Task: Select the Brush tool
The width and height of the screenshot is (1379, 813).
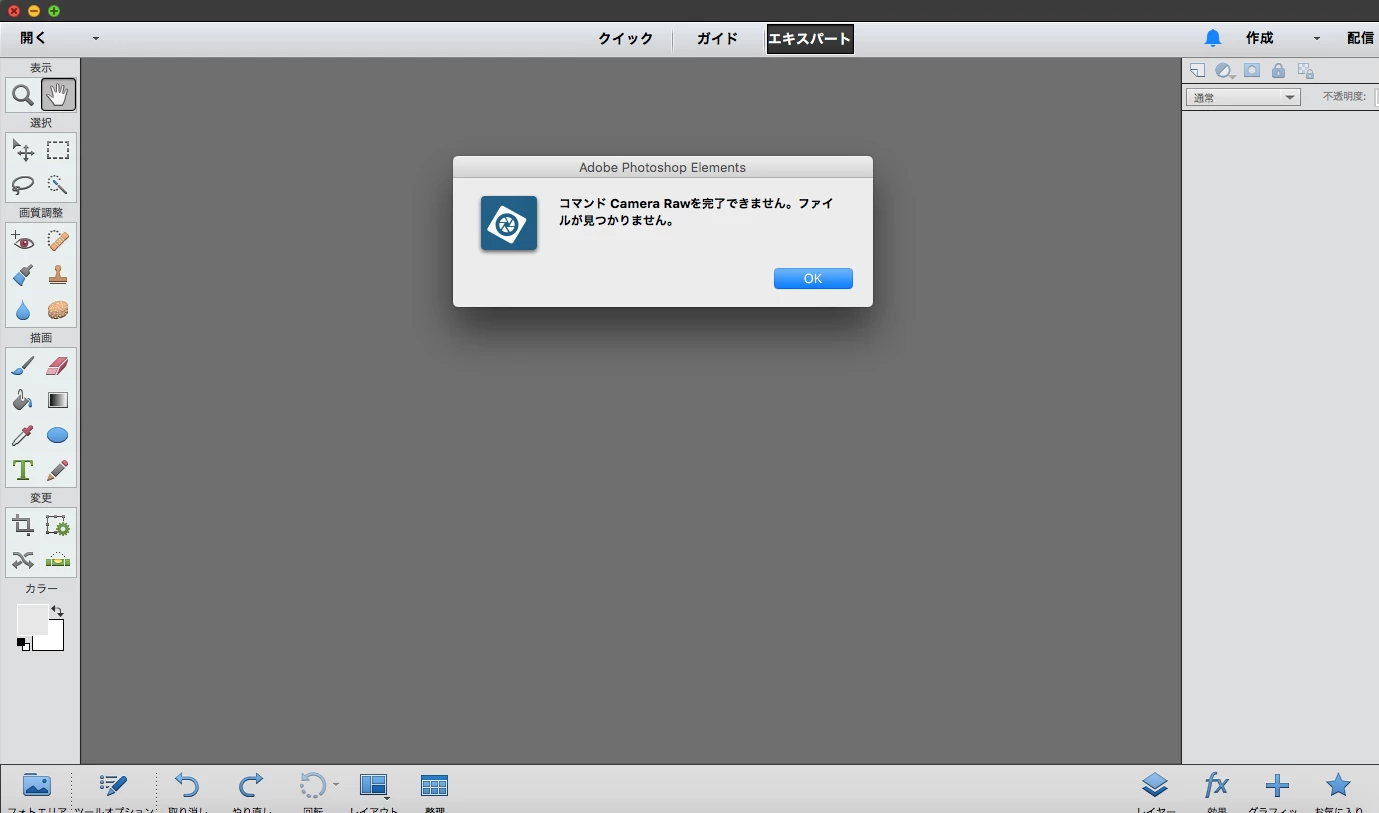Action: click(x=22, y=366)
